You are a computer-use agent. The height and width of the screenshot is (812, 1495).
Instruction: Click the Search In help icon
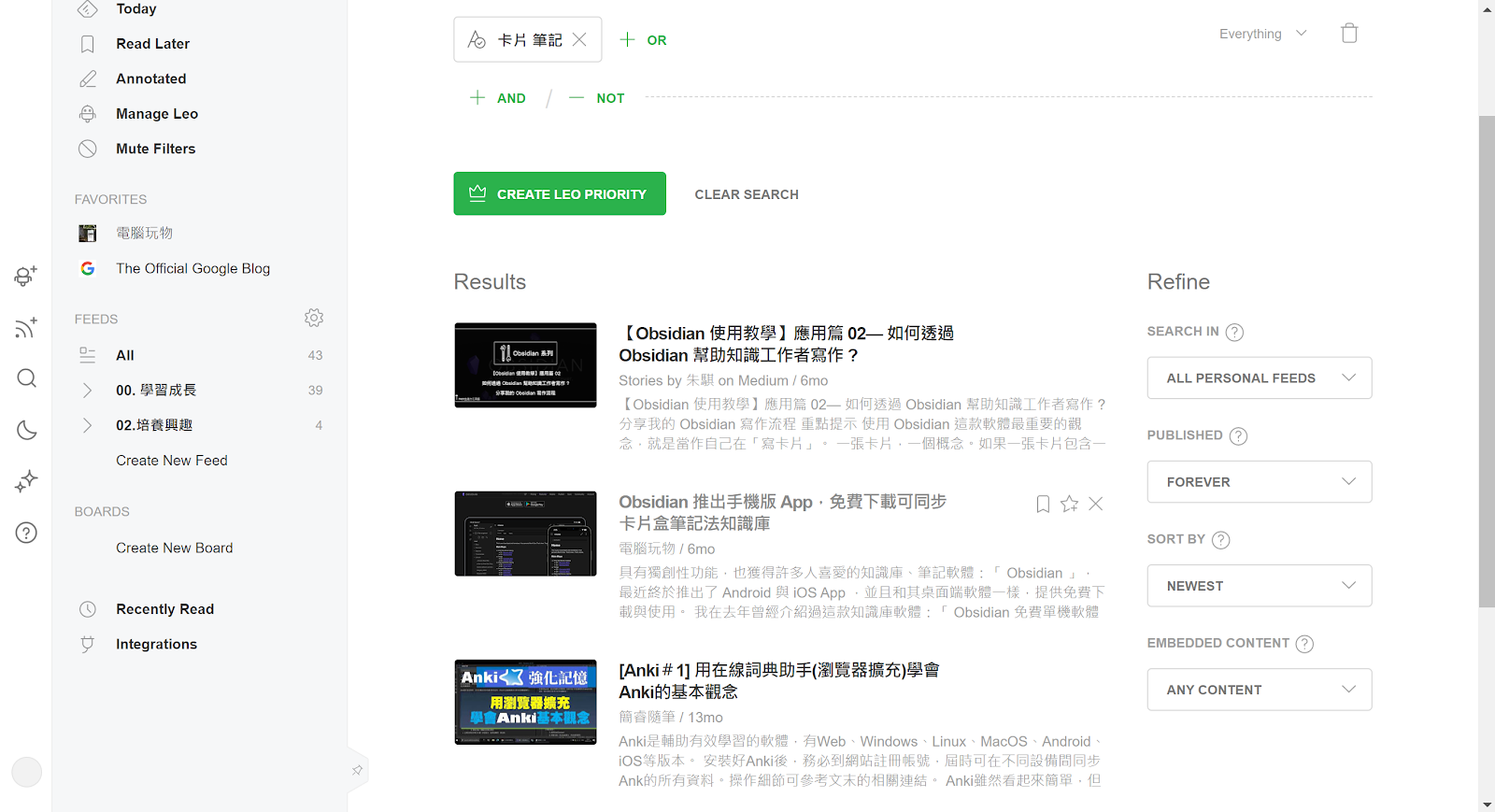tap(1234, 332)
